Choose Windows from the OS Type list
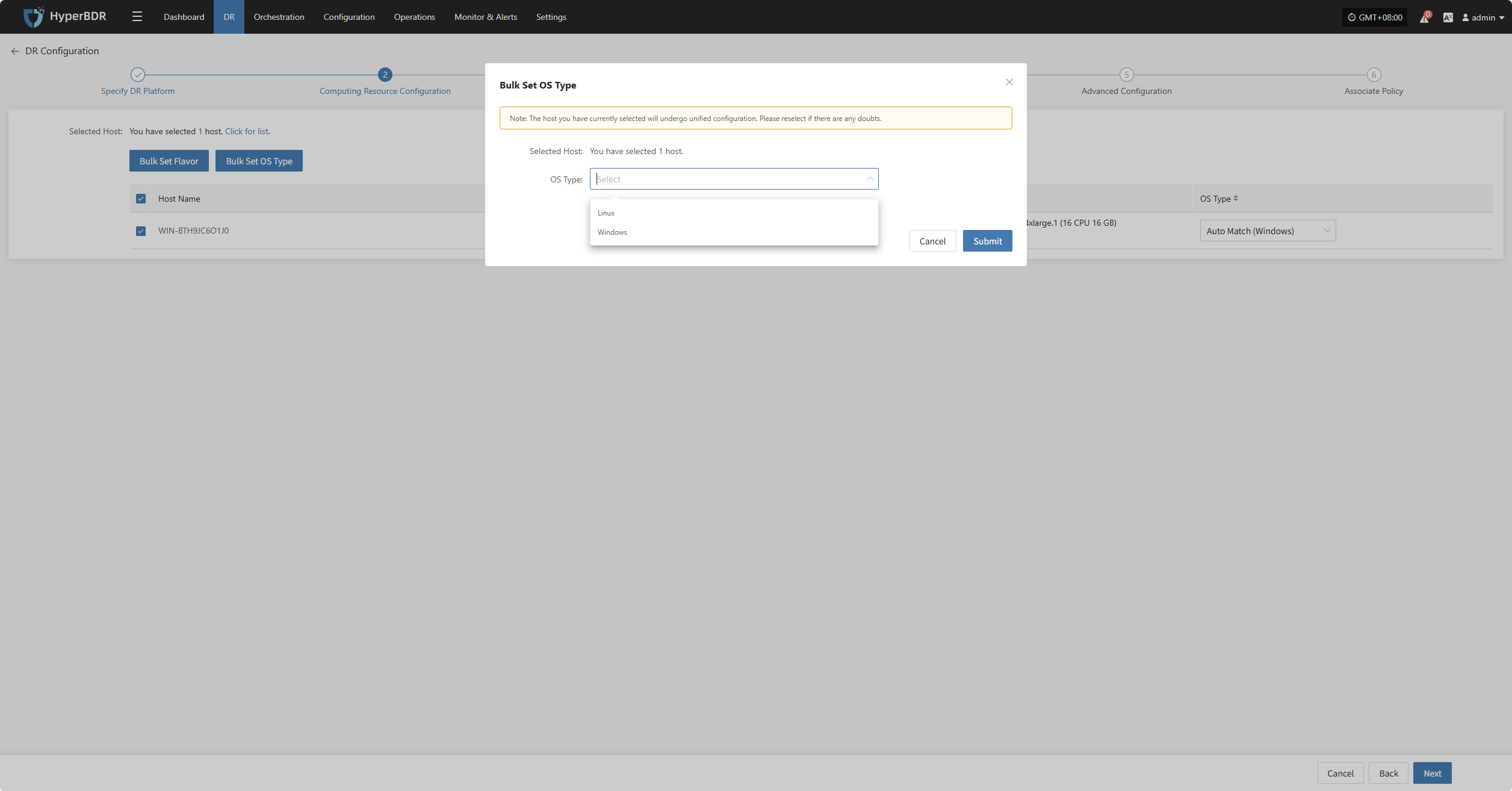Image resolution: width=1512 pixels, height=791 pixels. point(734,232)
